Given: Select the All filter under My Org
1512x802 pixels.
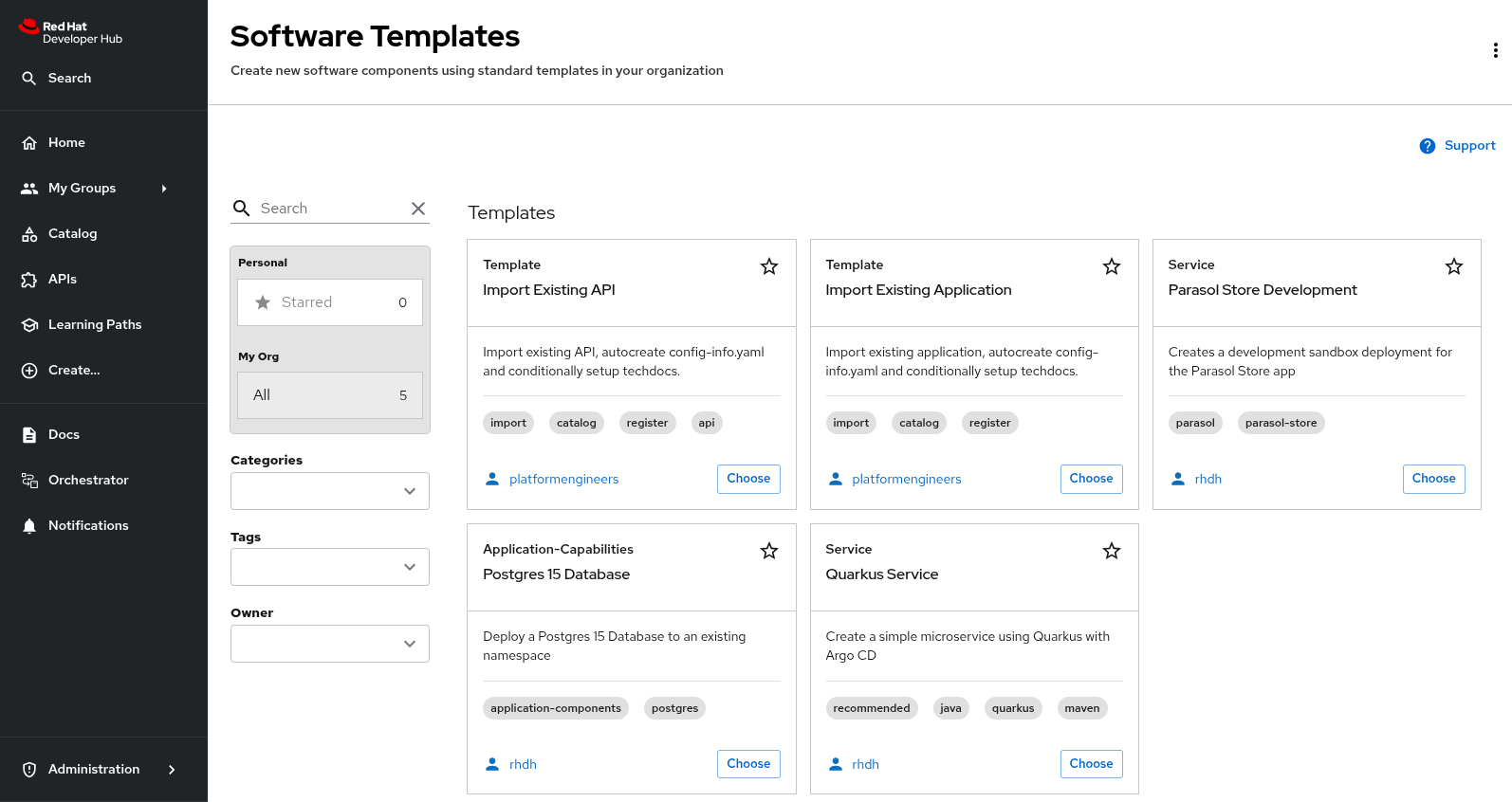Looking at the screenshot, I should (330, 395).
